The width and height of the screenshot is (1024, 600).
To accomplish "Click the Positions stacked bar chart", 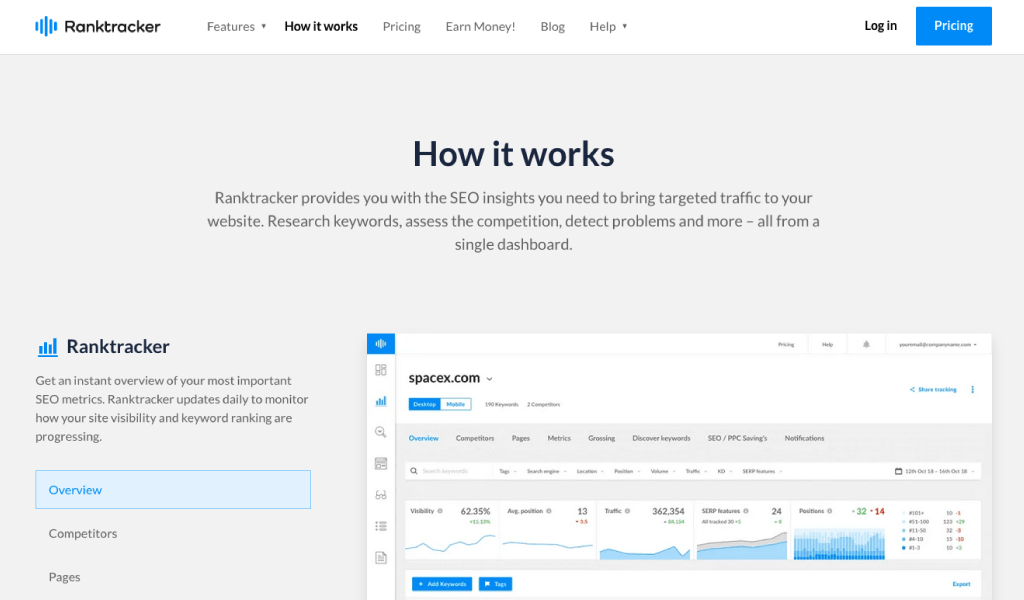I will 839,544.
